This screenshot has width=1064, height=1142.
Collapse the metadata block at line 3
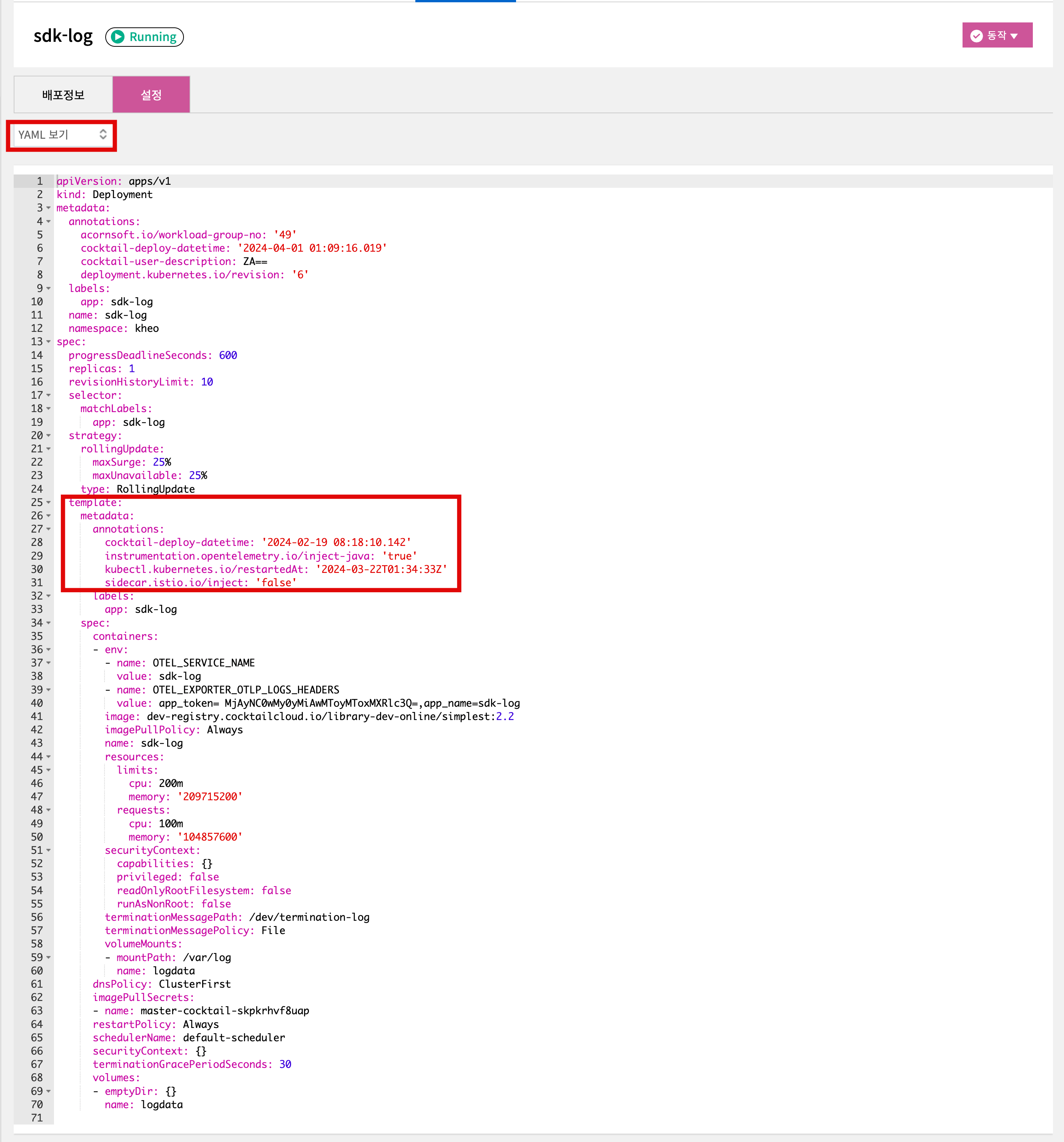[49, 208]
